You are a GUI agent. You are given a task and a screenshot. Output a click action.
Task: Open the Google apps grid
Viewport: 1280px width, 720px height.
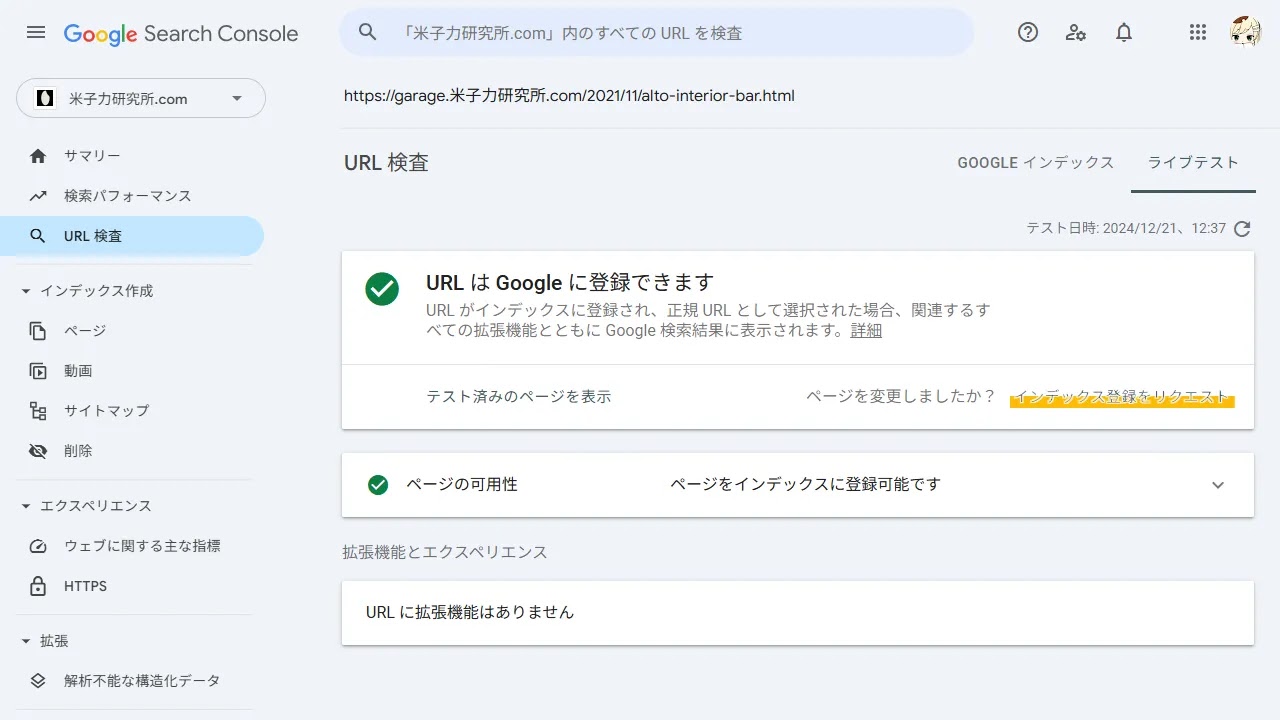pyautogui.click(x=1198, y=32)
